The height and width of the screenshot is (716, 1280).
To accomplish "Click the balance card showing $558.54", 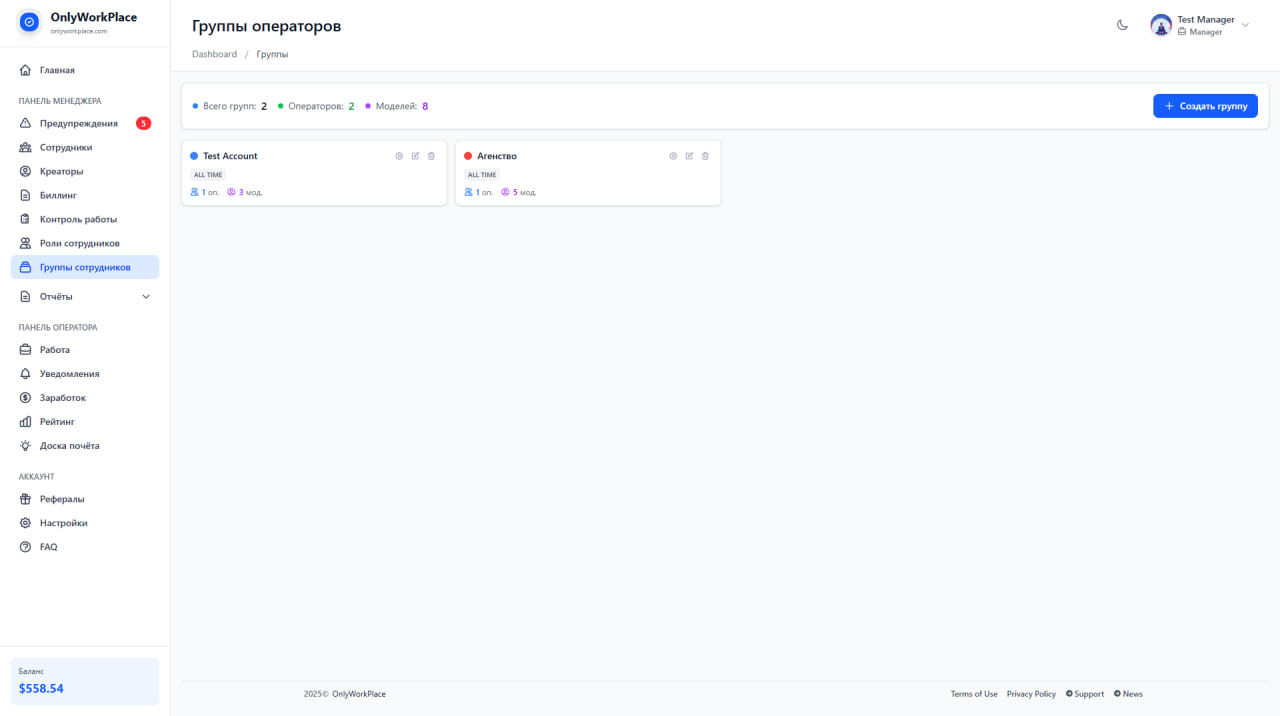I will (x=83, y=680).
